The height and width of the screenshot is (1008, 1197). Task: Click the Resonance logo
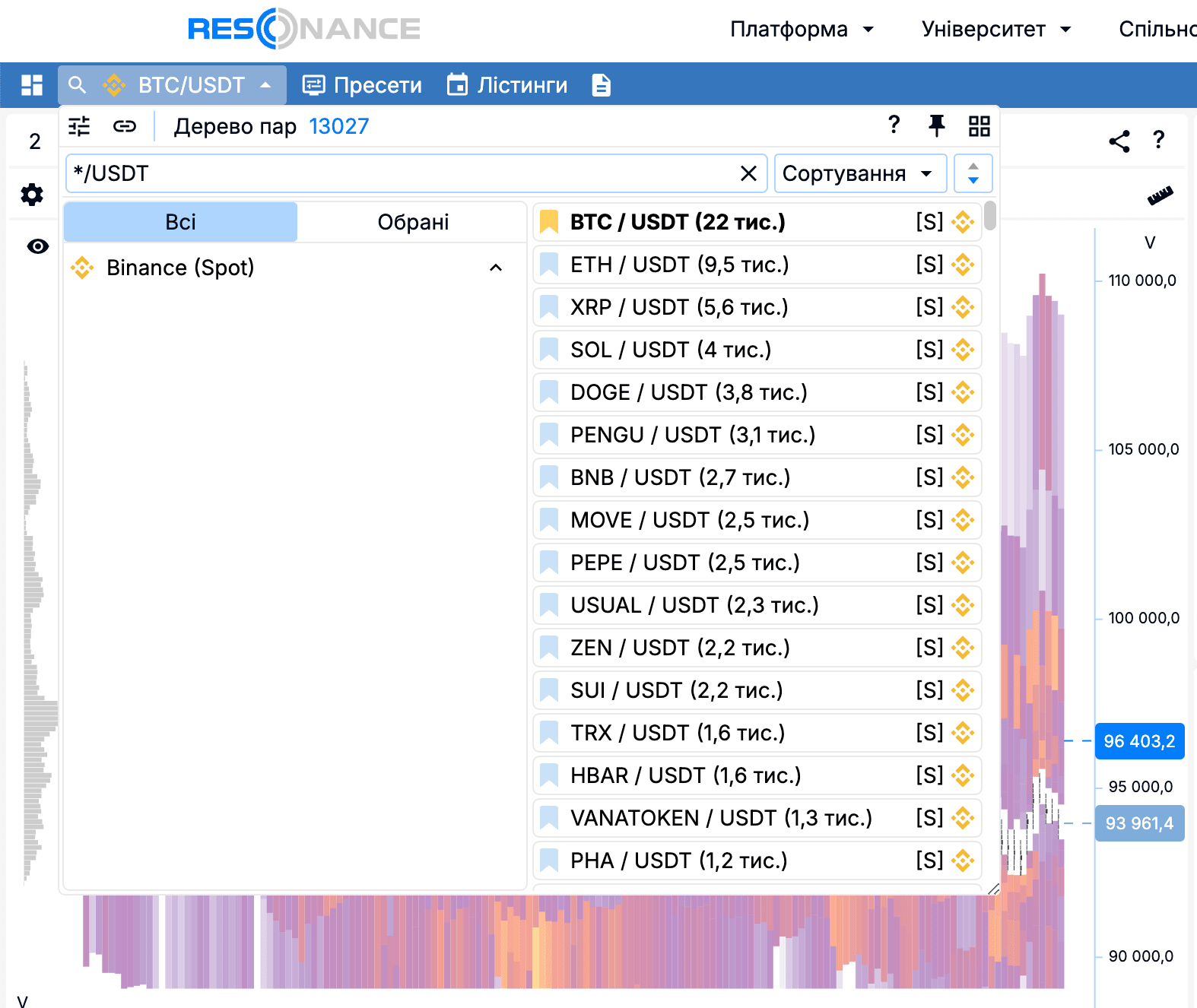[x=303, y=29]
